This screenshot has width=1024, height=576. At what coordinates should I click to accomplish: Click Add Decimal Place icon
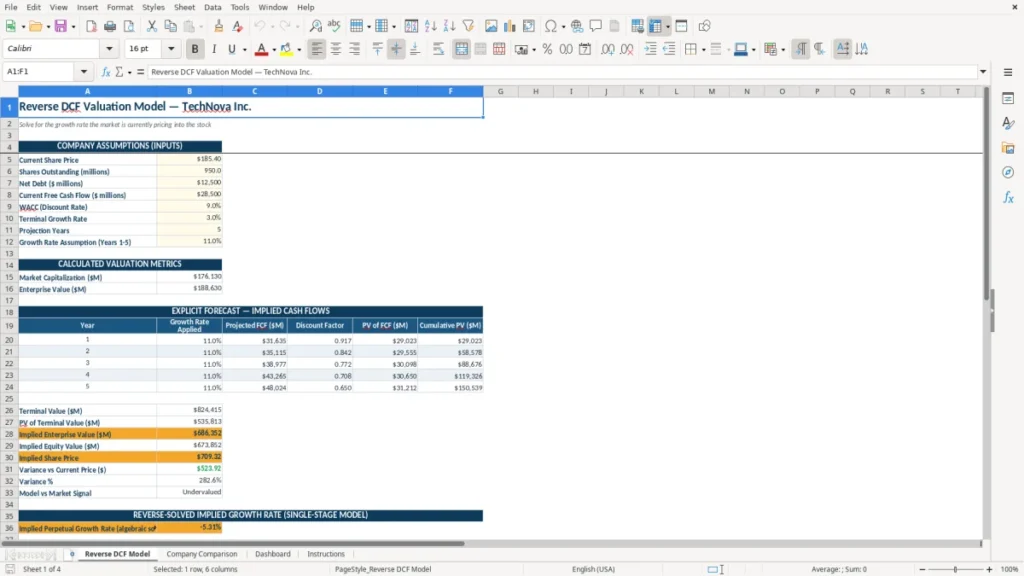(607, 49)
